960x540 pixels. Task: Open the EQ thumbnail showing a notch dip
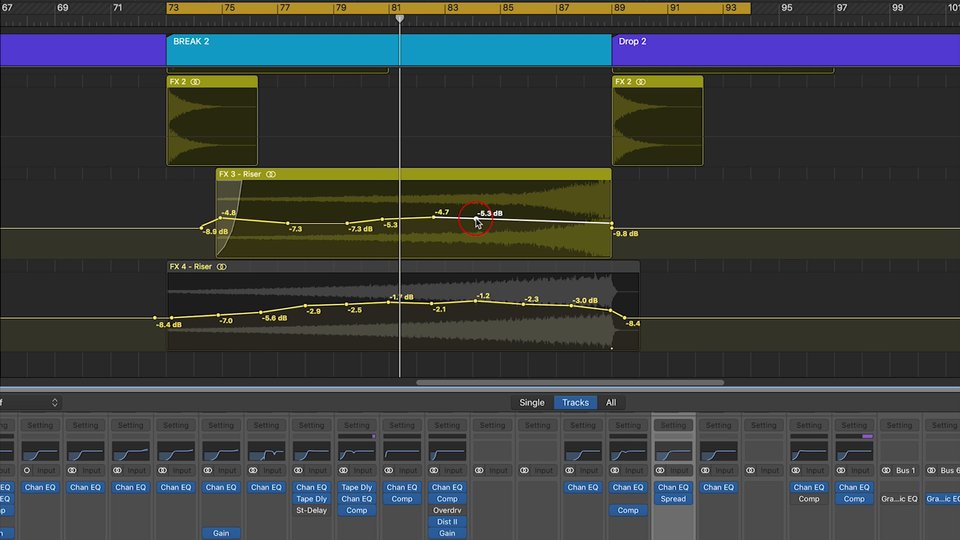[x=266, y=452]
